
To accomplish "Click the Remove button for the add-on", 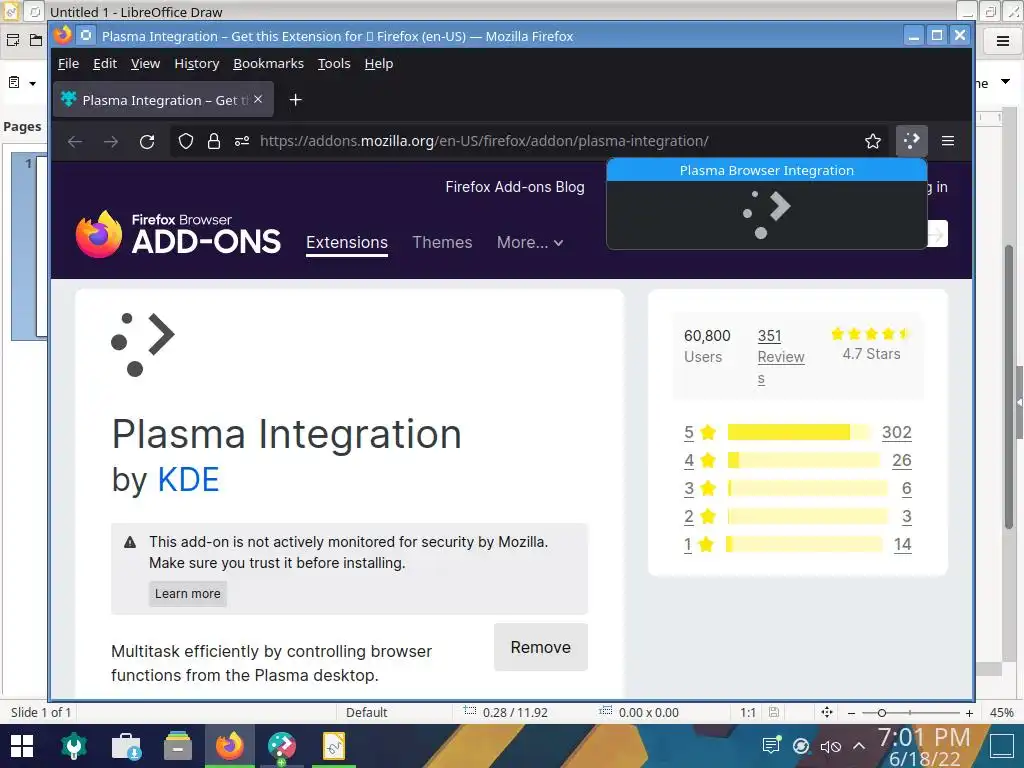I will [x=541, y=647].
